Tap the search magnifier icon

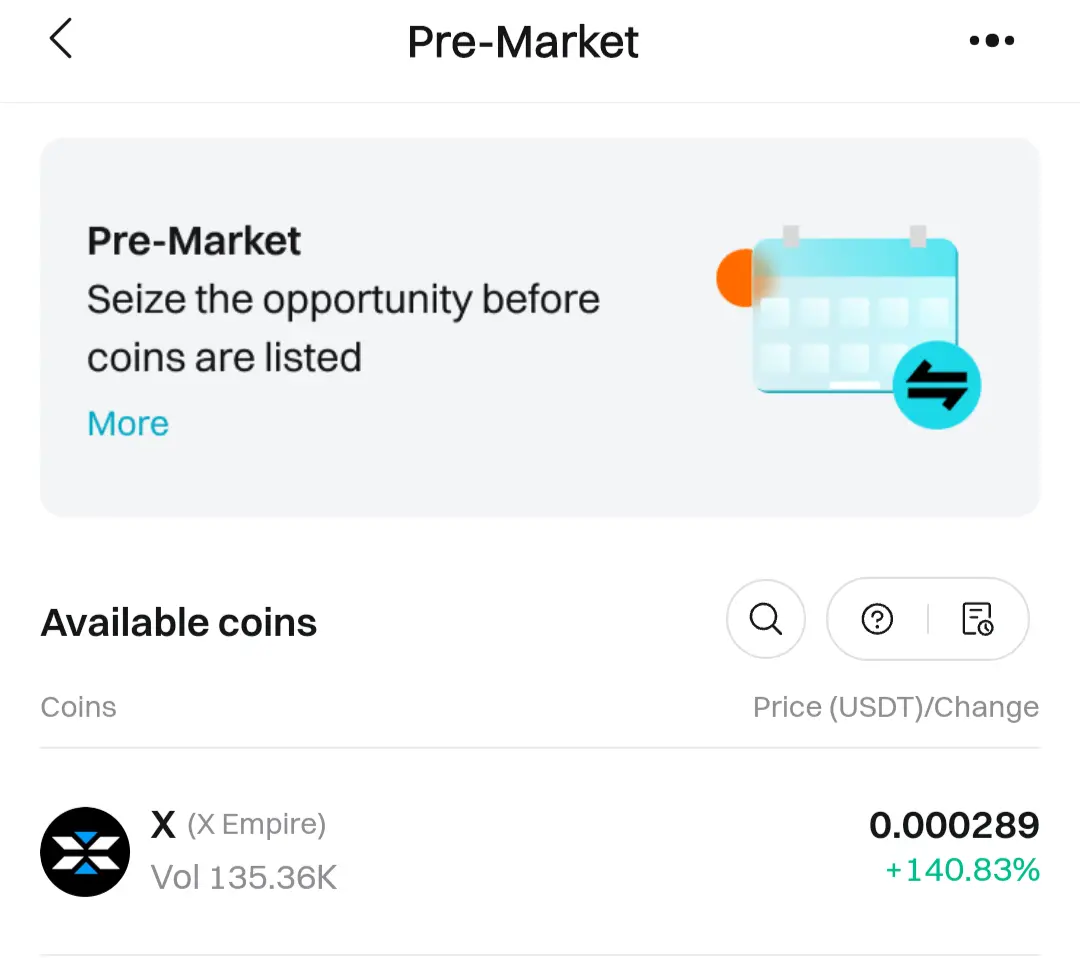coord(766,619)
